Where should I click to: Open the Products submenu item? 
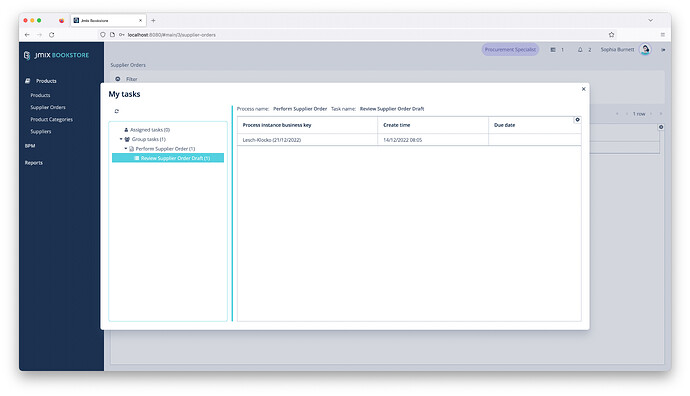(40, 95)
